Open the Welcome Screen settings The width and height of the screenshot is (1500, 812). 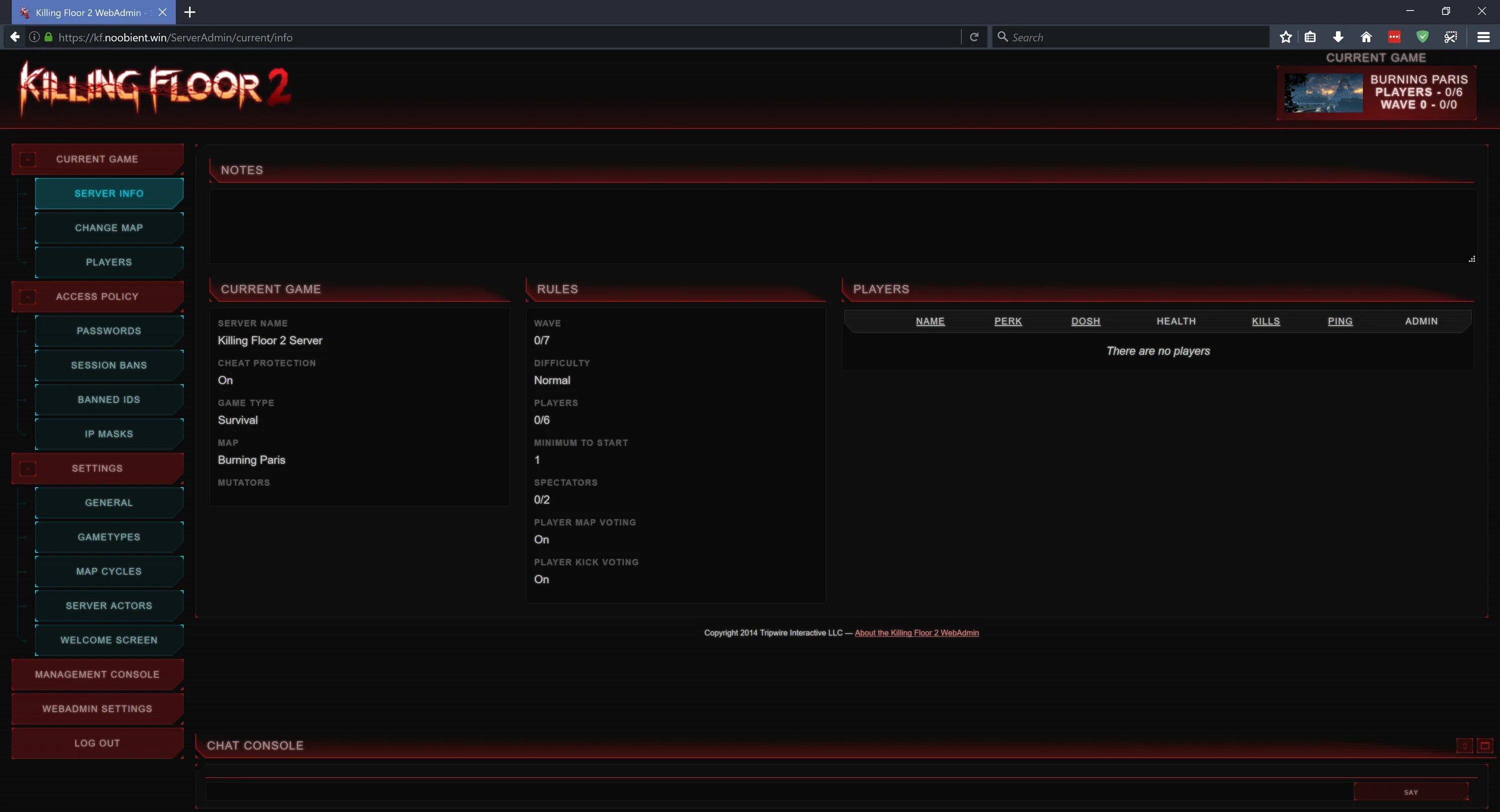point(109,640)
